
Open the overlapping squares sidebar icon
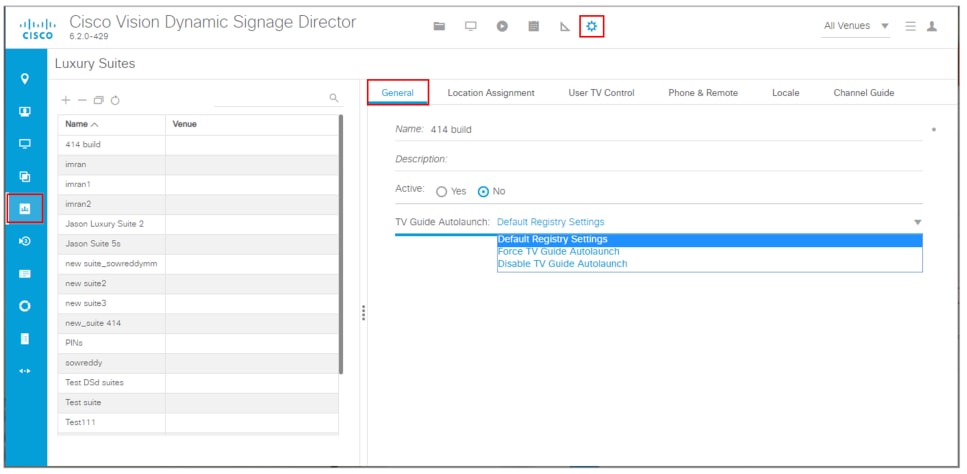25,176
